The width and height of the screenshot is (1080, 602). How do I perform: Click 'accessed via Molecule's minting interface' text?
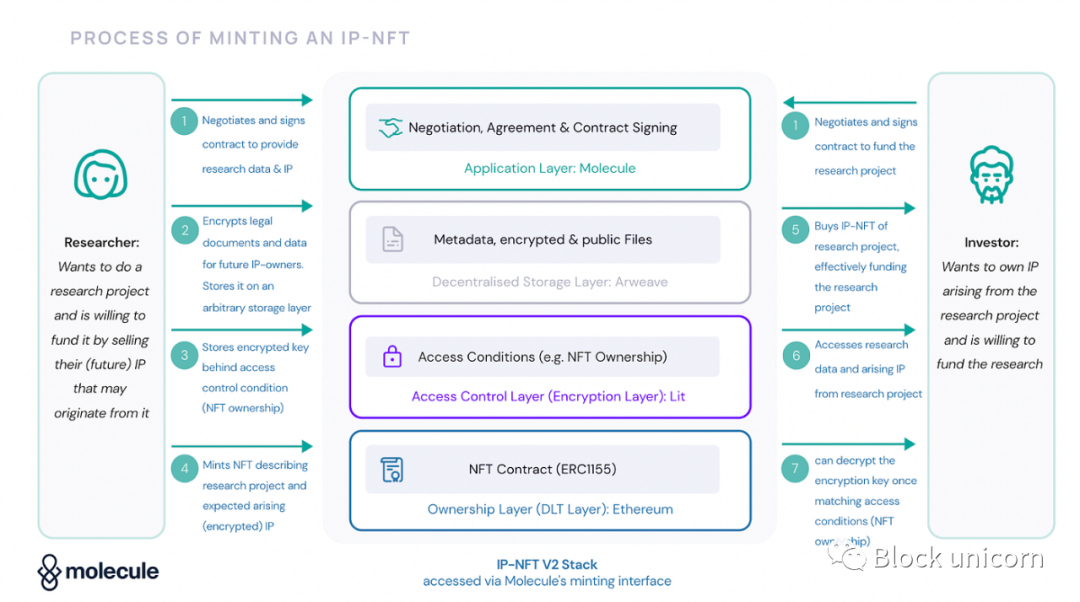[x=547, y=581]
